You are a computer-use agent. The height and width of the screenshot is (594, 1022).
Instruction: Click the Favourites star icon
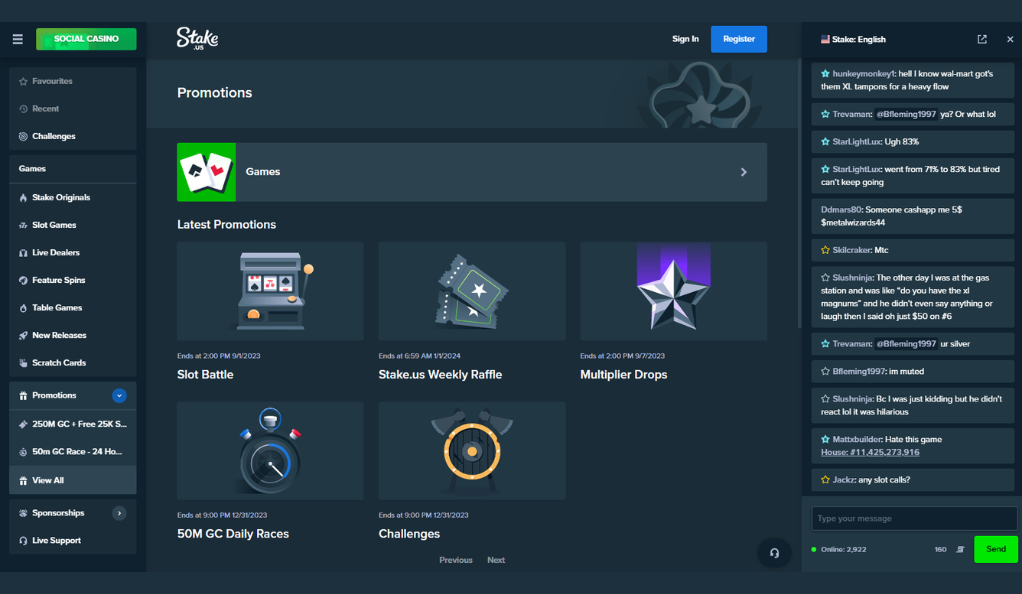point(23,82)
